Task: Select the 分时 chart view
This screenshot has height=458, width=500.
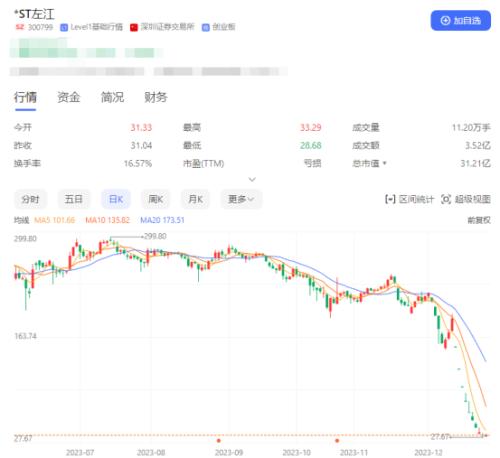Action: coord(30,199)
